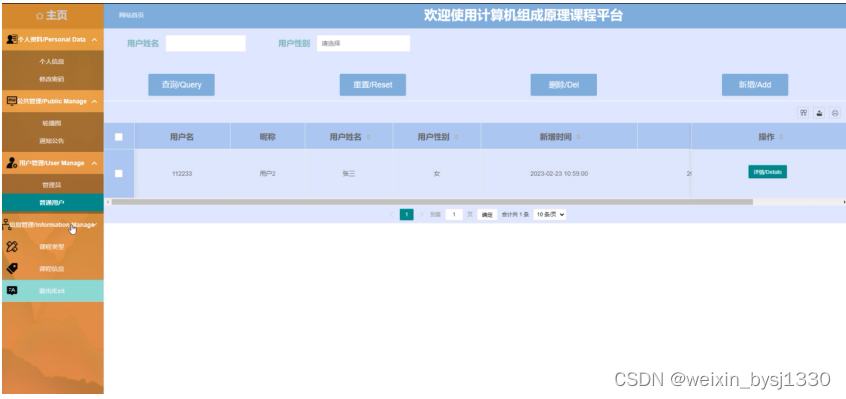Click the cell showing 用户2
The height and width of the screenshot is (399, 846).
click(x=268, y=174)
